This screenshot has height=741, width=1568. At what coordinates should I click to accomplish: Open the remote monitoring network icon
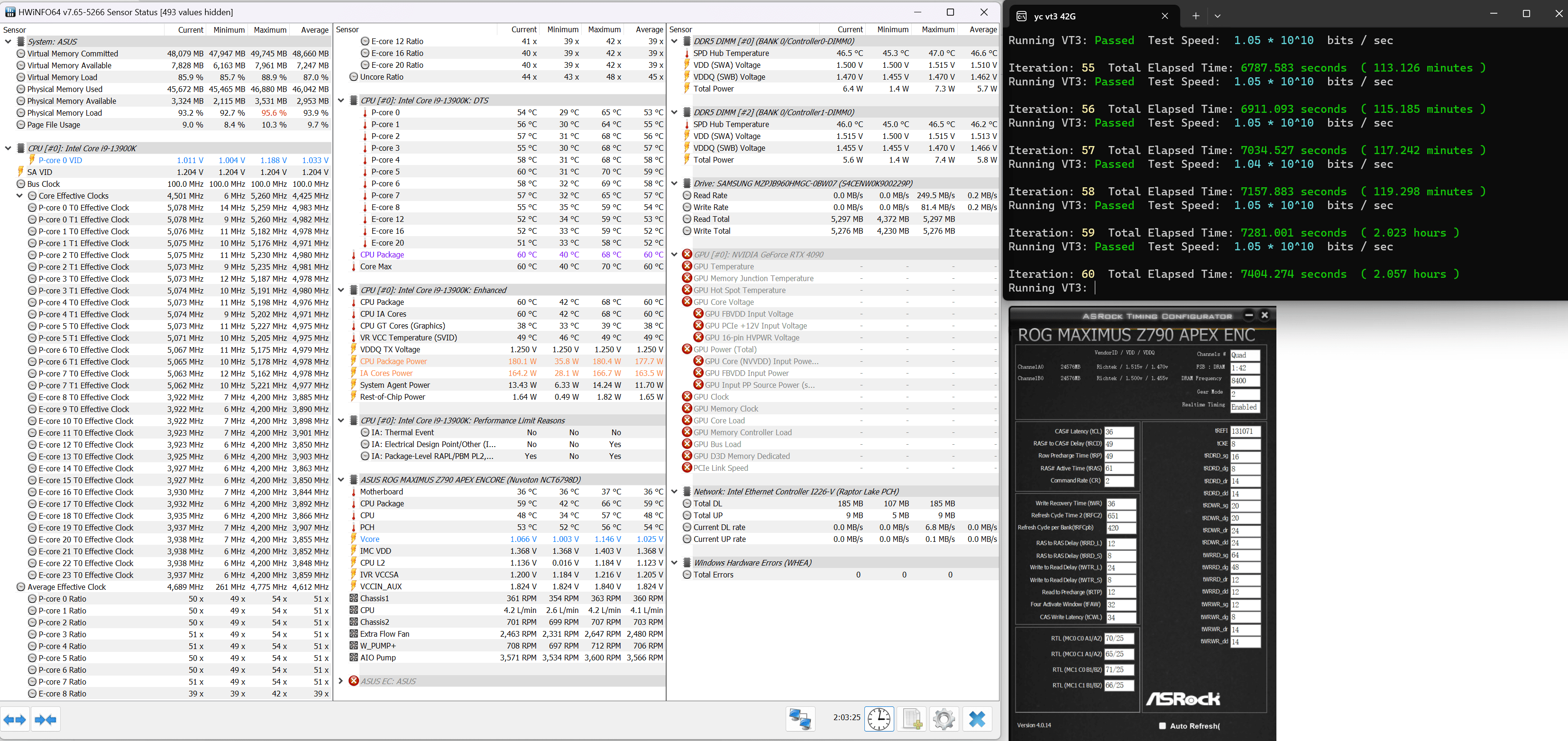(800, 719)
